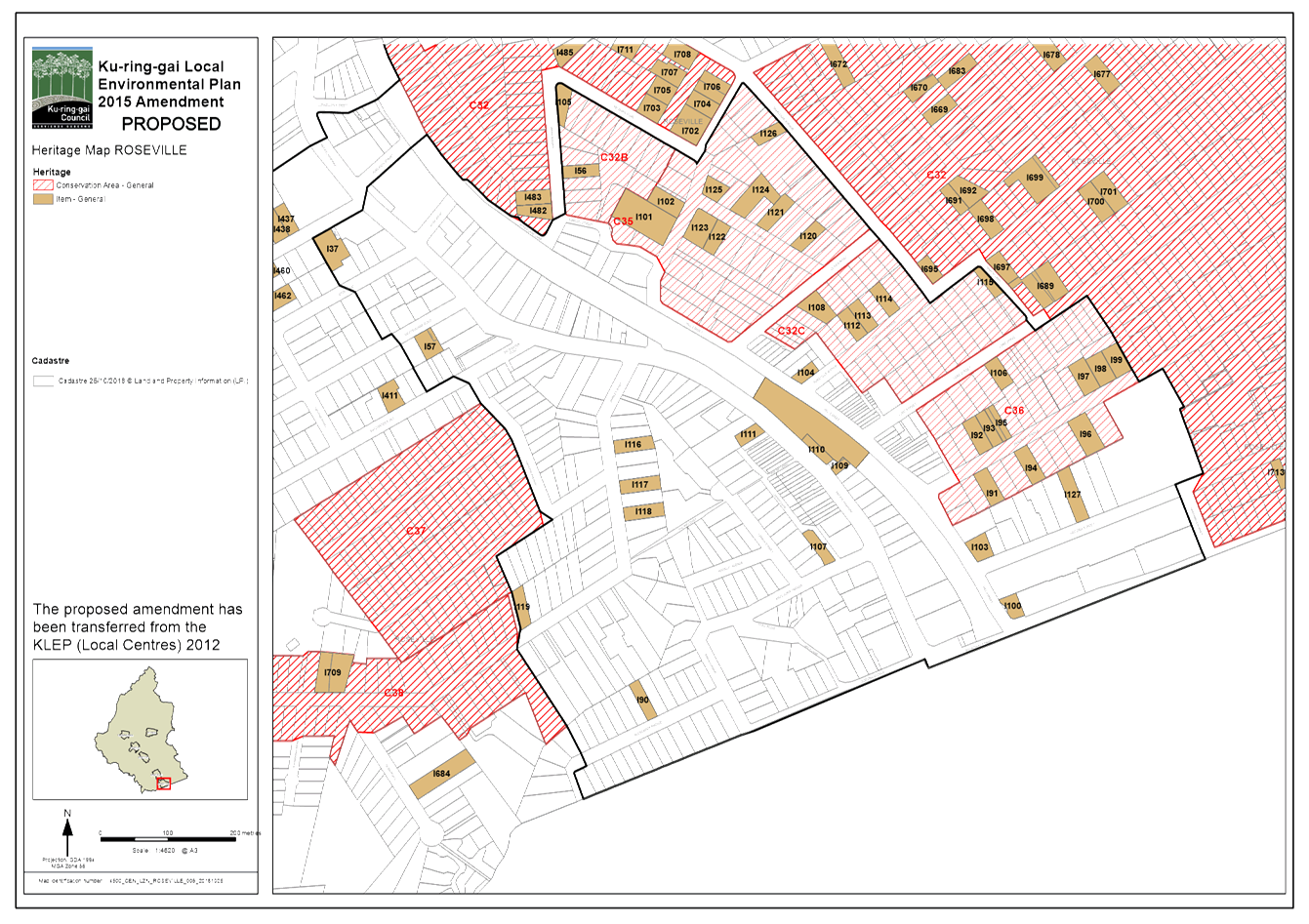The image size is (1309, 924).
Task: Click the map scale bar
Action: (168, 839)
